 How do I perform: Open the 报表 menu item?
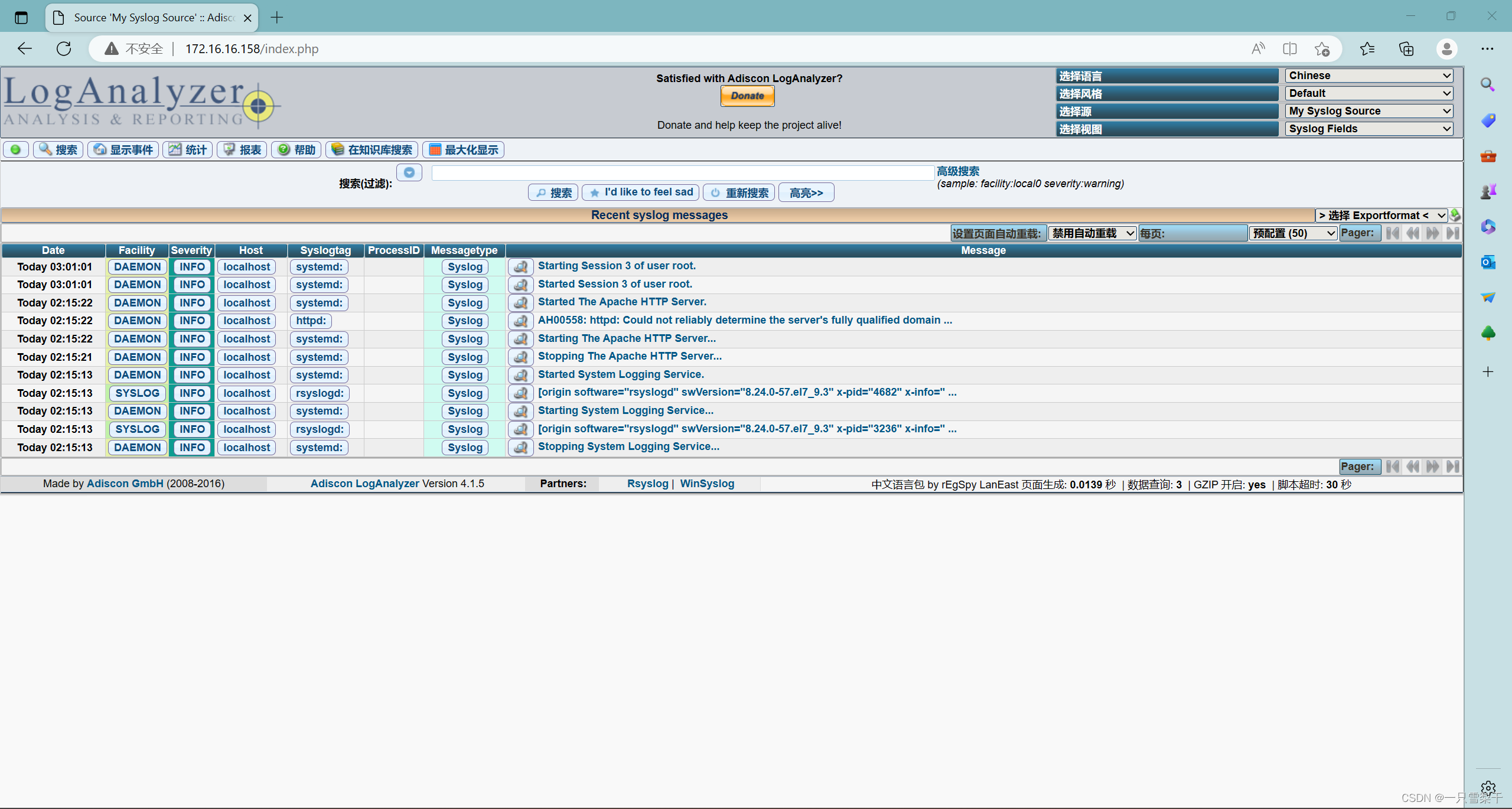[x=242, y=149]
